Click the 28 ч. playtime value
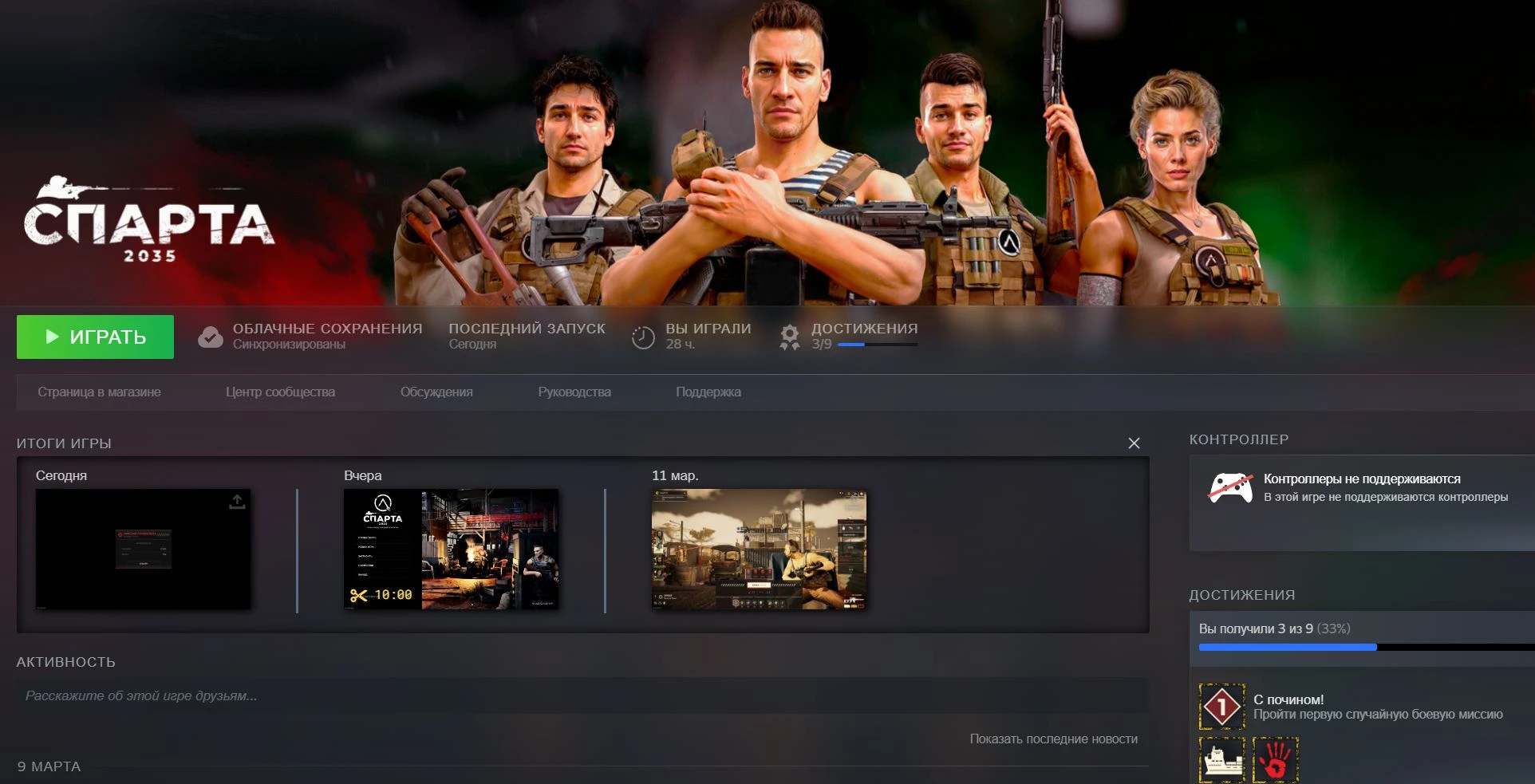 click(x=681, y=345)
